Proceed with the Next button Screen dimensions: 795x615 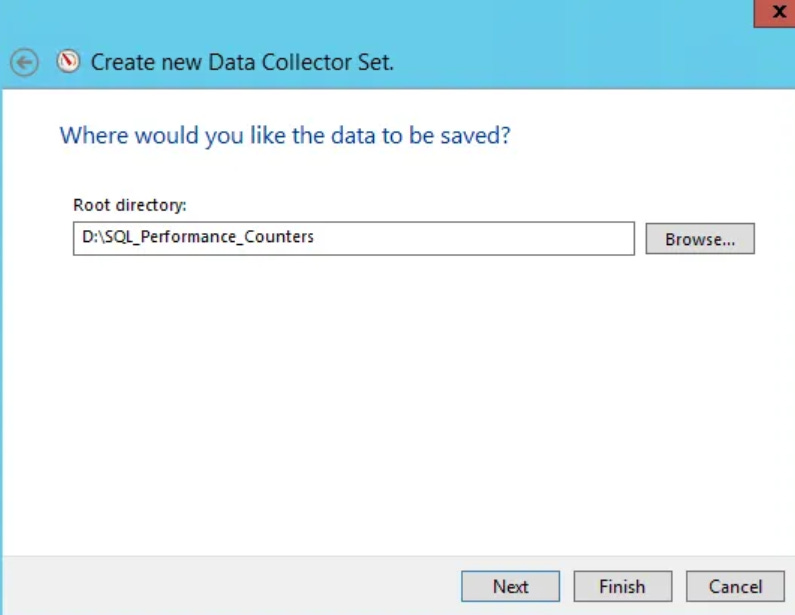tap(511, 586)
